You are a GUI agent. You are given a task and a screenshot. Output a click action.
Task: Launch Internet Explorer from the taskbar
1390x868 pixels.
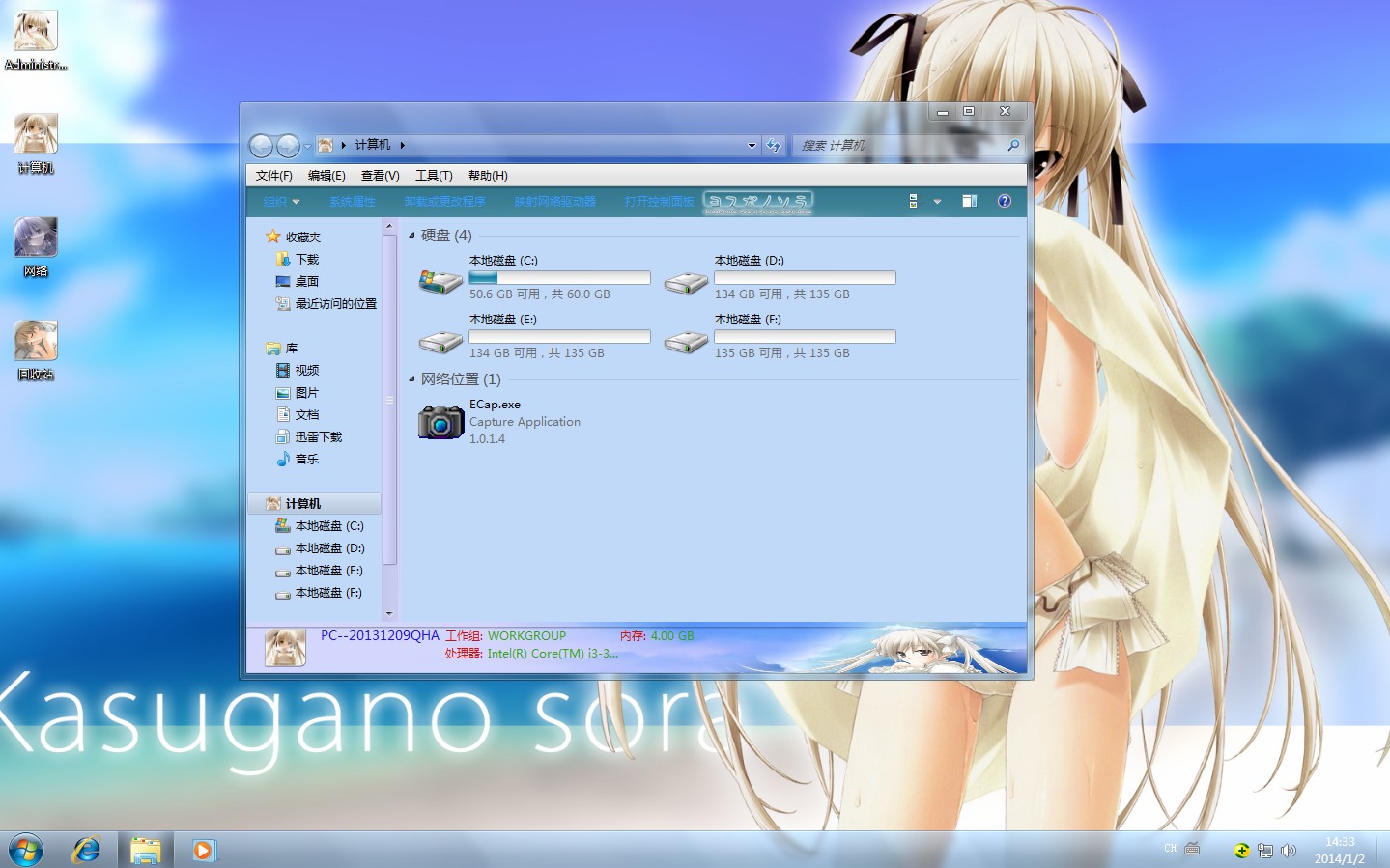87,850
